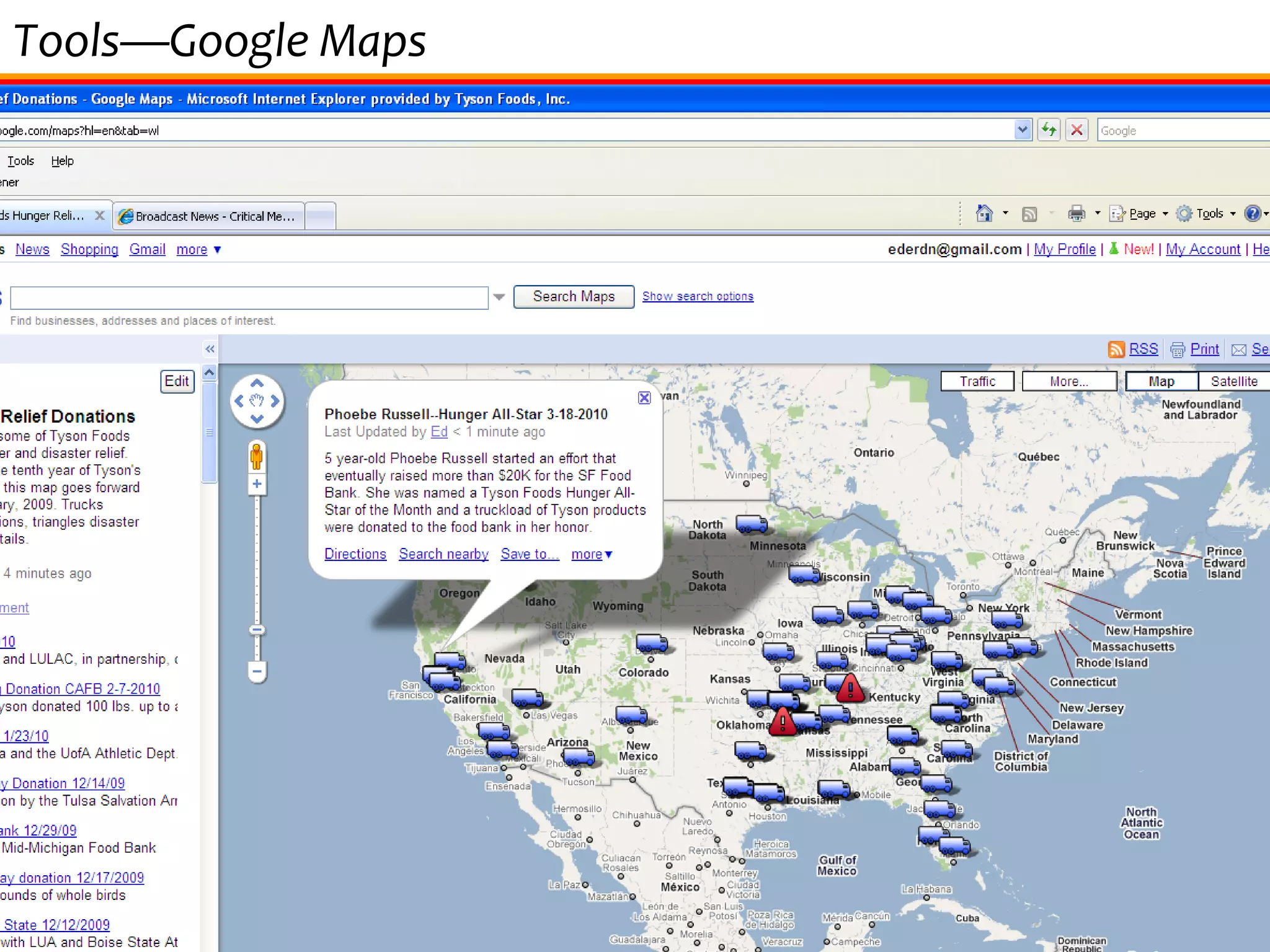Click the Edit button in left panel
1270x952 pixels.
pos(177,381)
